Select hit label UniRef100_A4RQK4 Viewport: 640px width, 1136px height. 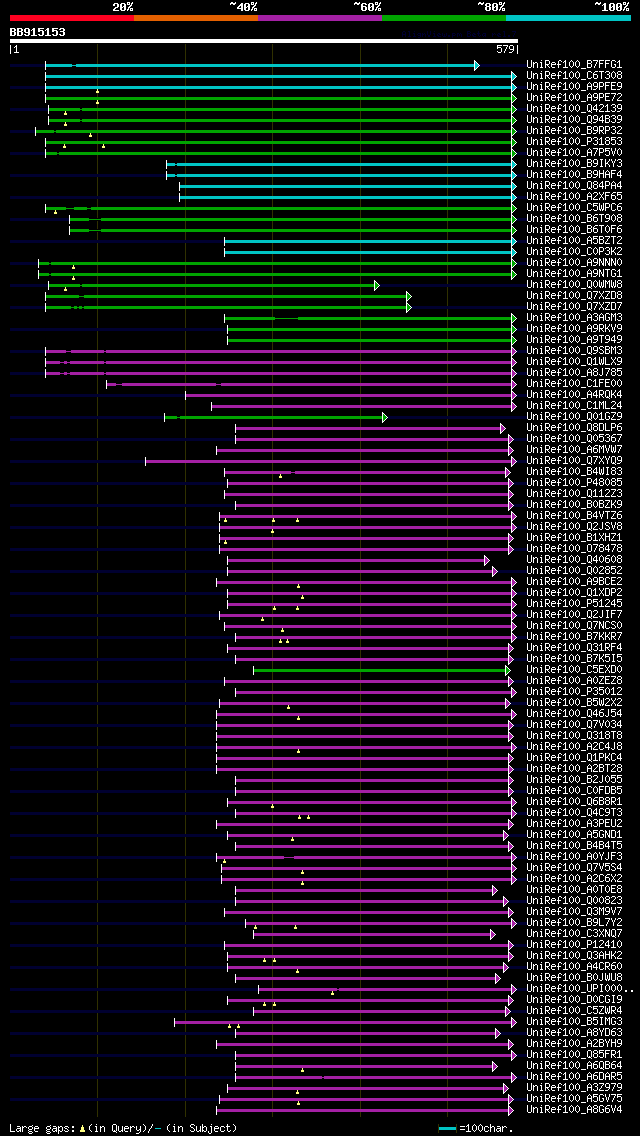click(x=574, y=395)
